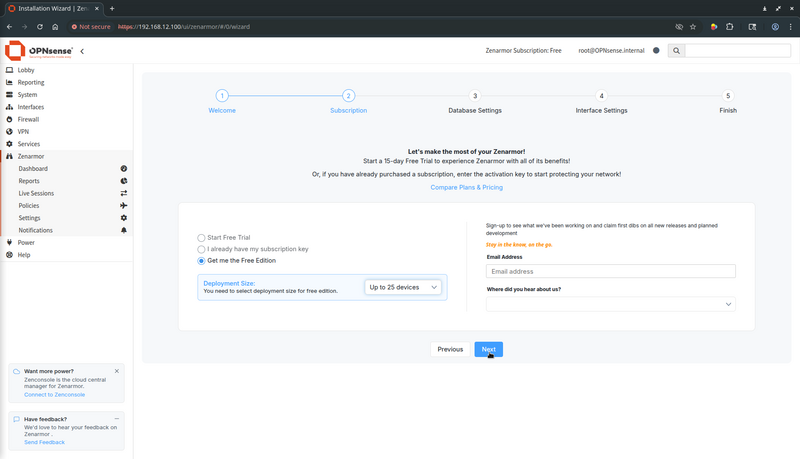The image size is (800, 459).
Task: Open Zenarmor Notifications
Action: click(36, 230)
